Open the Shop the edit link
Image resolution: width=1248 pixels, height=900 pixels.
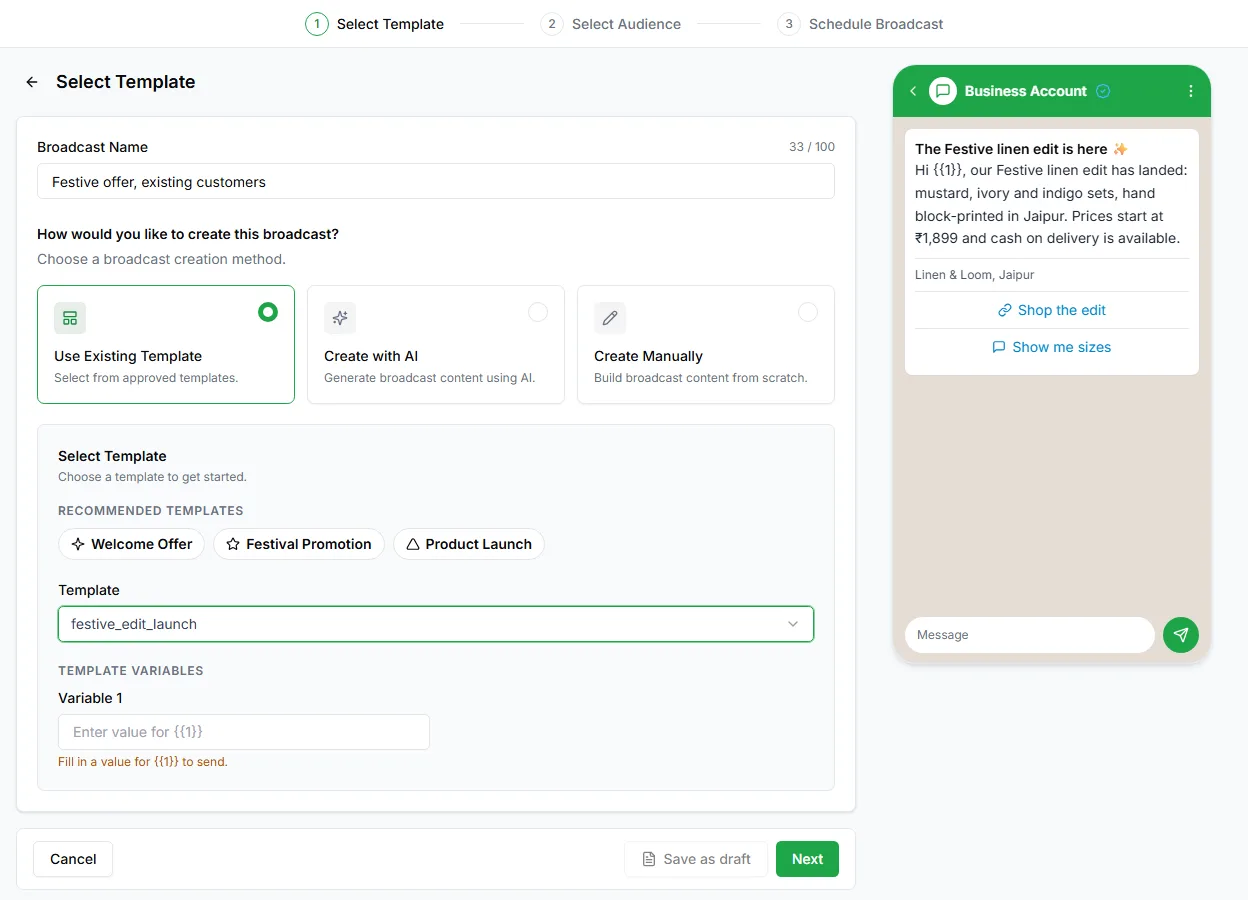click(1052, 310)
